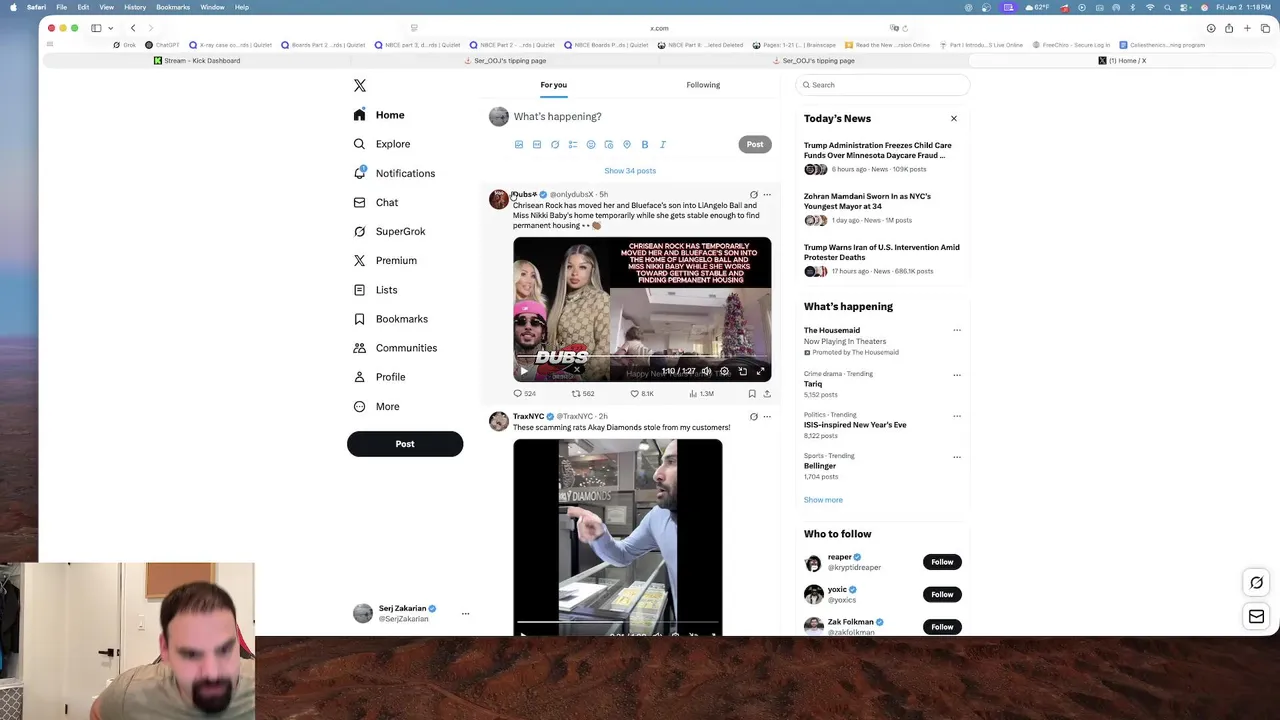This screenshot has height=720, width=1280.
Task: Click the Search input field
Action: (883, 85)
